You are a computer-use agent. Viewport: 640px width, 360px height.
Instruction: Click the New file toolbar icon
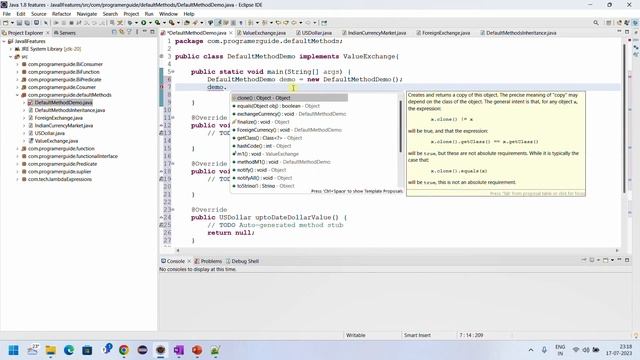point(6,23)
